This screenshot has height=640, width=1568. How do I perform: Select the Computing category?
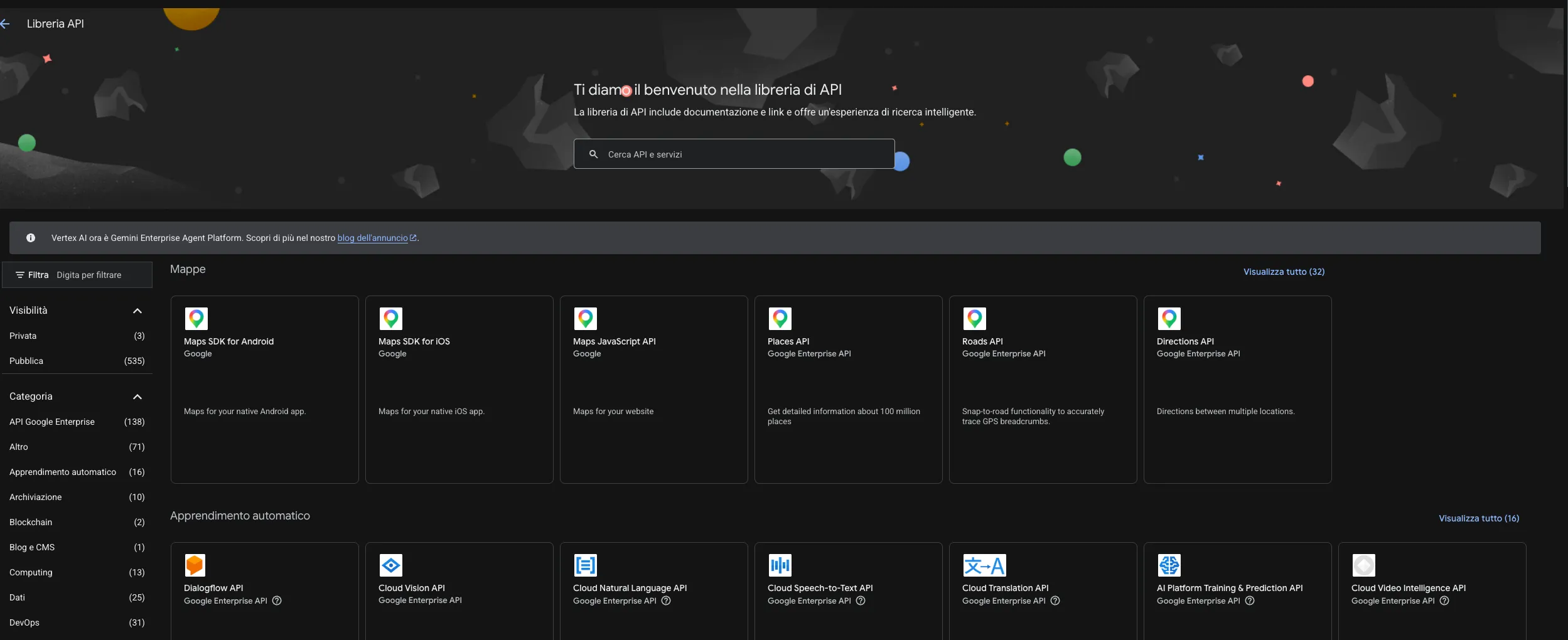77,572
